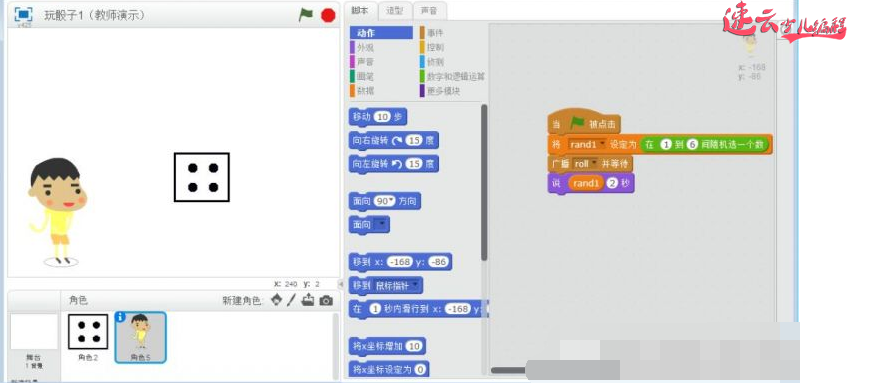The height and width of the screenshot is (383, 878).
Task: Choose a new sprite from the library
Action: pos(276,301)
